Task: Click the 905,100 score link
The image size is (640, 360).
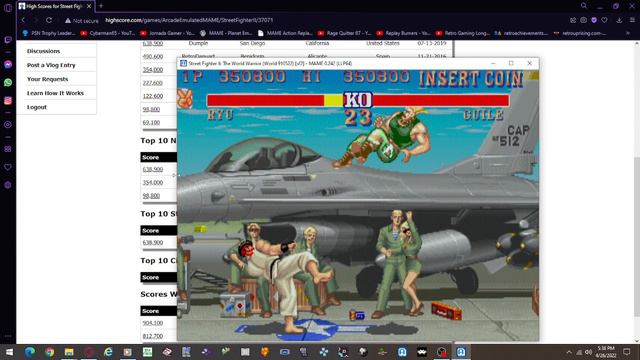Action: (x=153, y=323)
